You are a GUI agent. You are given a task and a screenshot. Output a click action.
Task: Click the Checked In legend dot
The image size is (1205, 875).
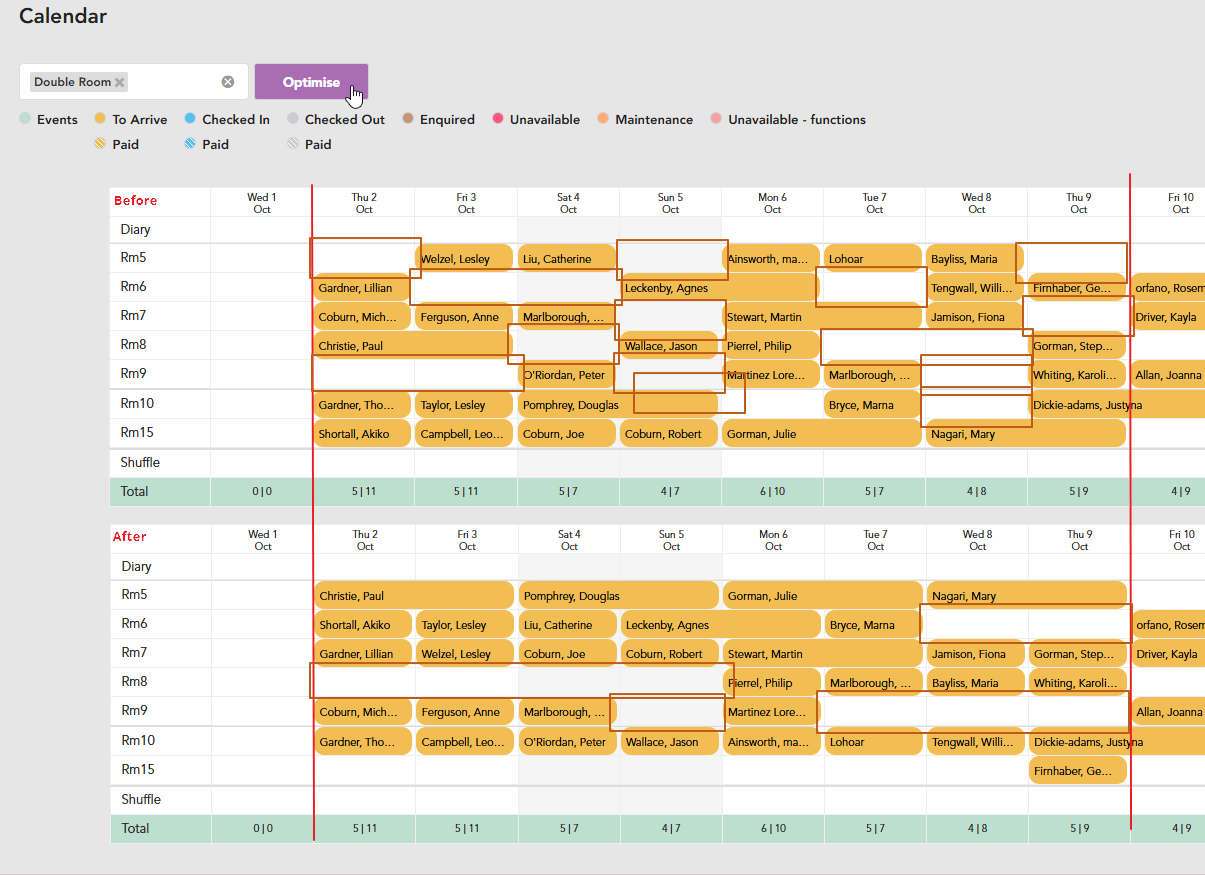pos(190,119)
